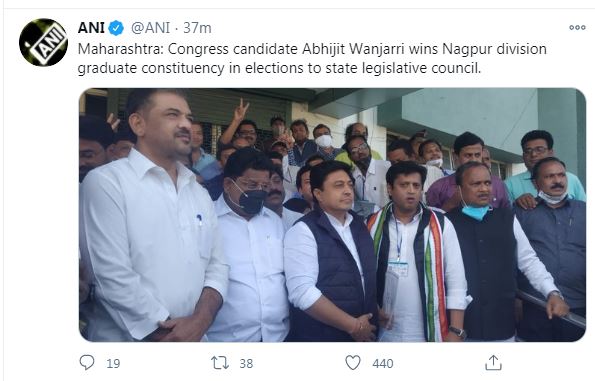Screen dimensions: 595x381
Task: Share the tweet using share icon
Action: click(x=493, y=363)
